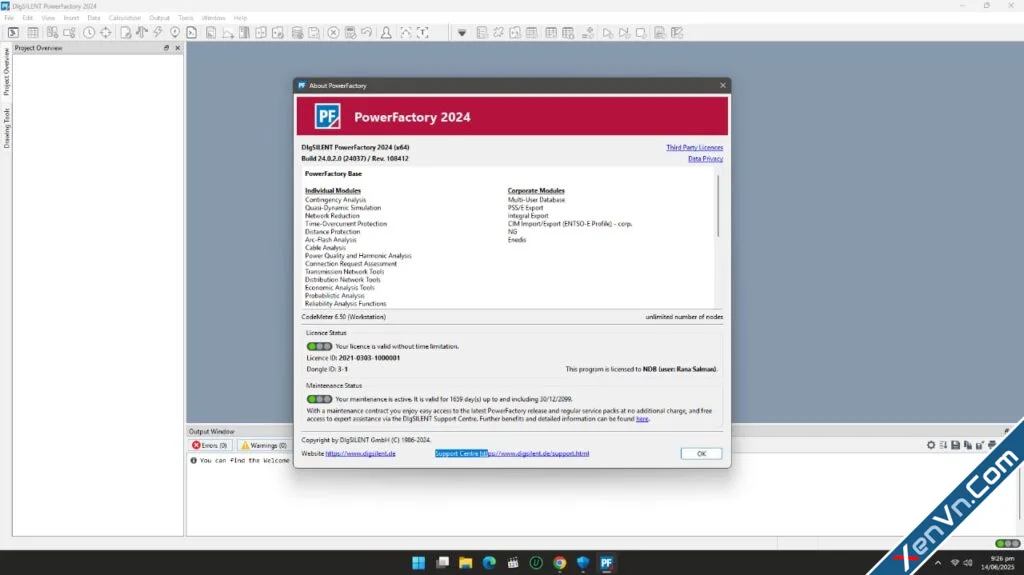Open the Help menu
The width and height of the screenshot is (1024, 575).
240,18
